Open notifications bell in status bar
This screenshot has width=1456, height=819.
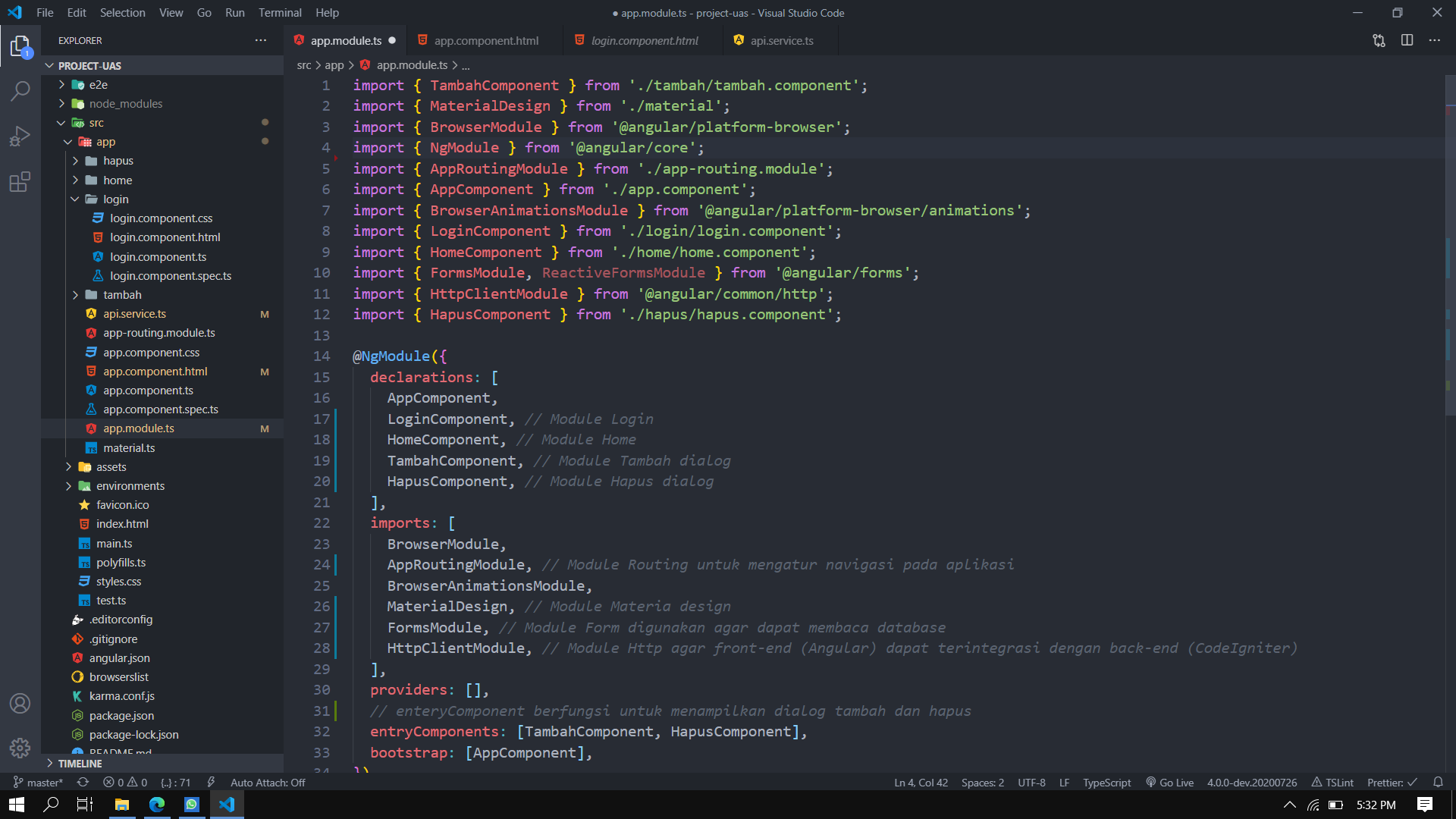point(1438,782)
